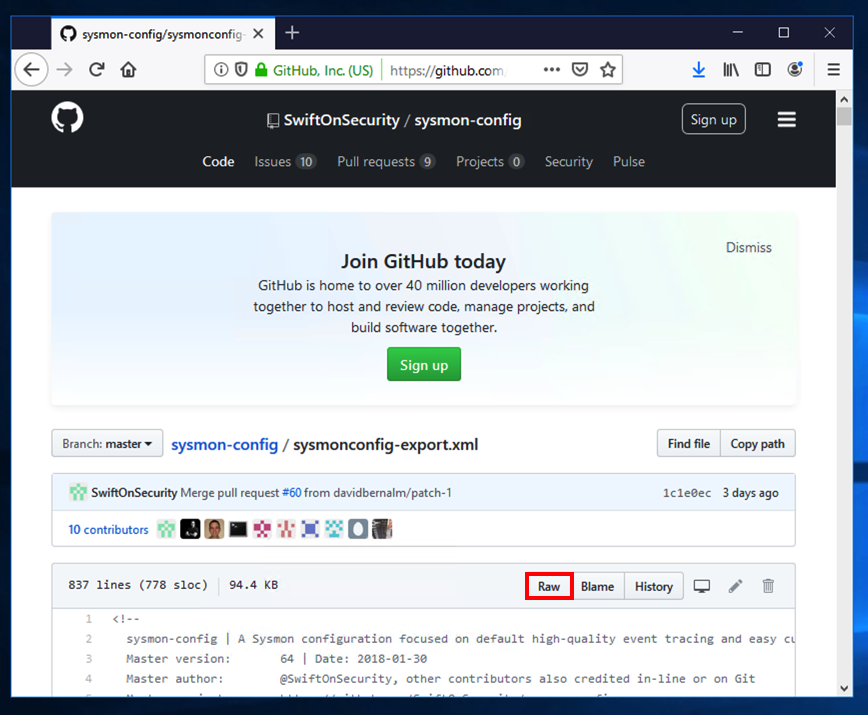Viewport: 868px width, 715px height.
Task: Go back using browser back arrow
Action: pos(32,70)
